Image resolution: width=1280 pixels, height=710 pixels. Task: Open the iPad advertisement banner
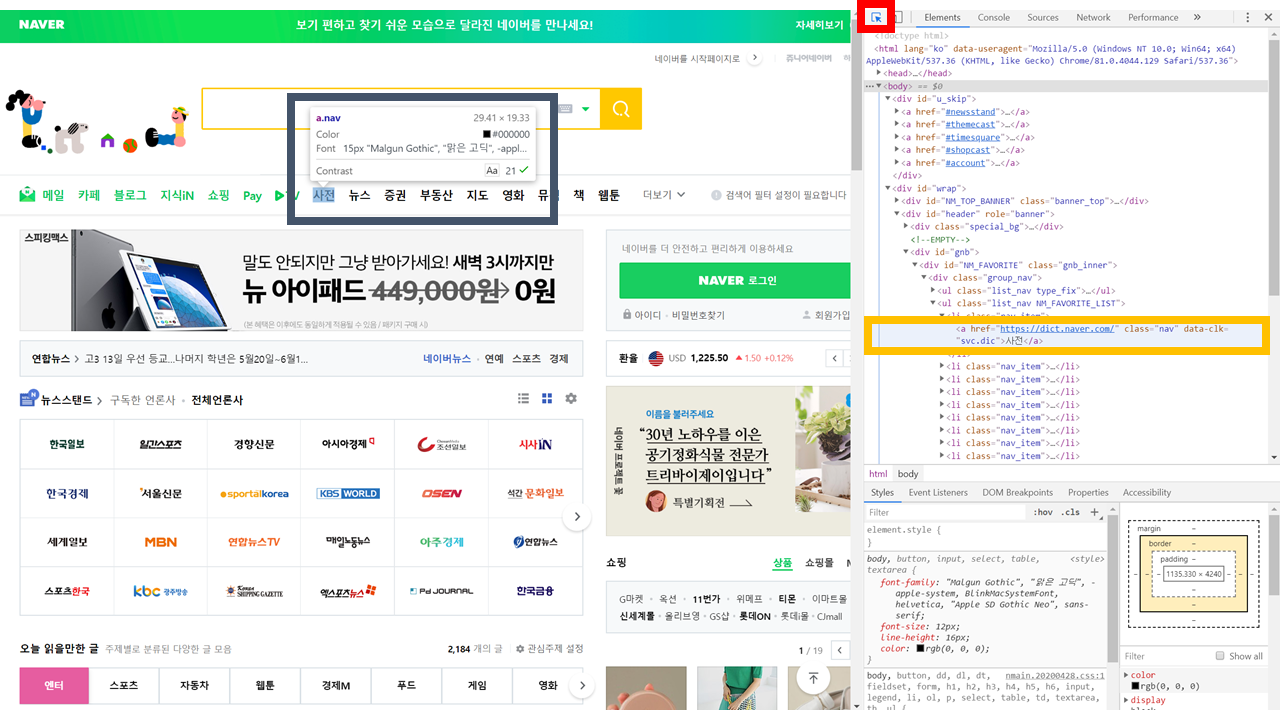301,283
